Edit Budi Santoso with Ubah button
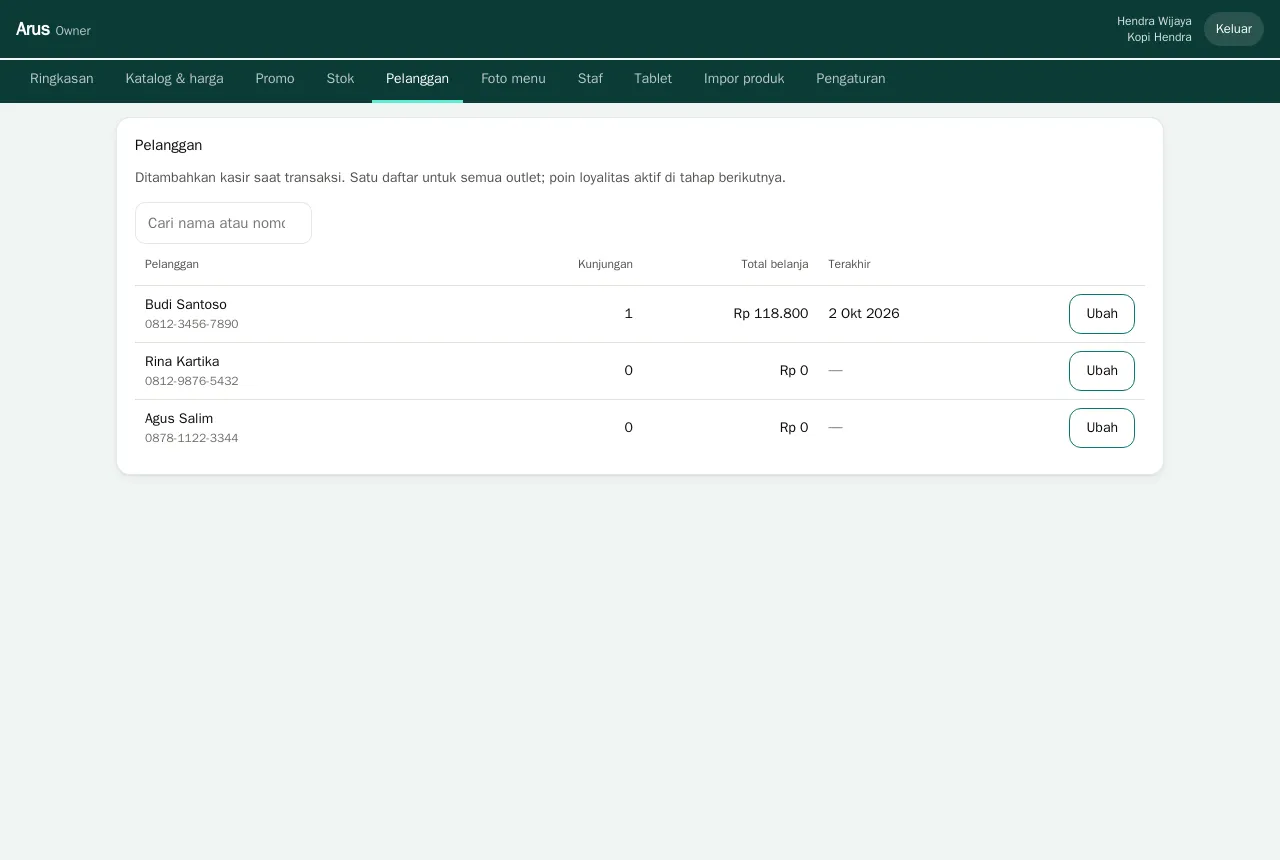 (1102, 314)
